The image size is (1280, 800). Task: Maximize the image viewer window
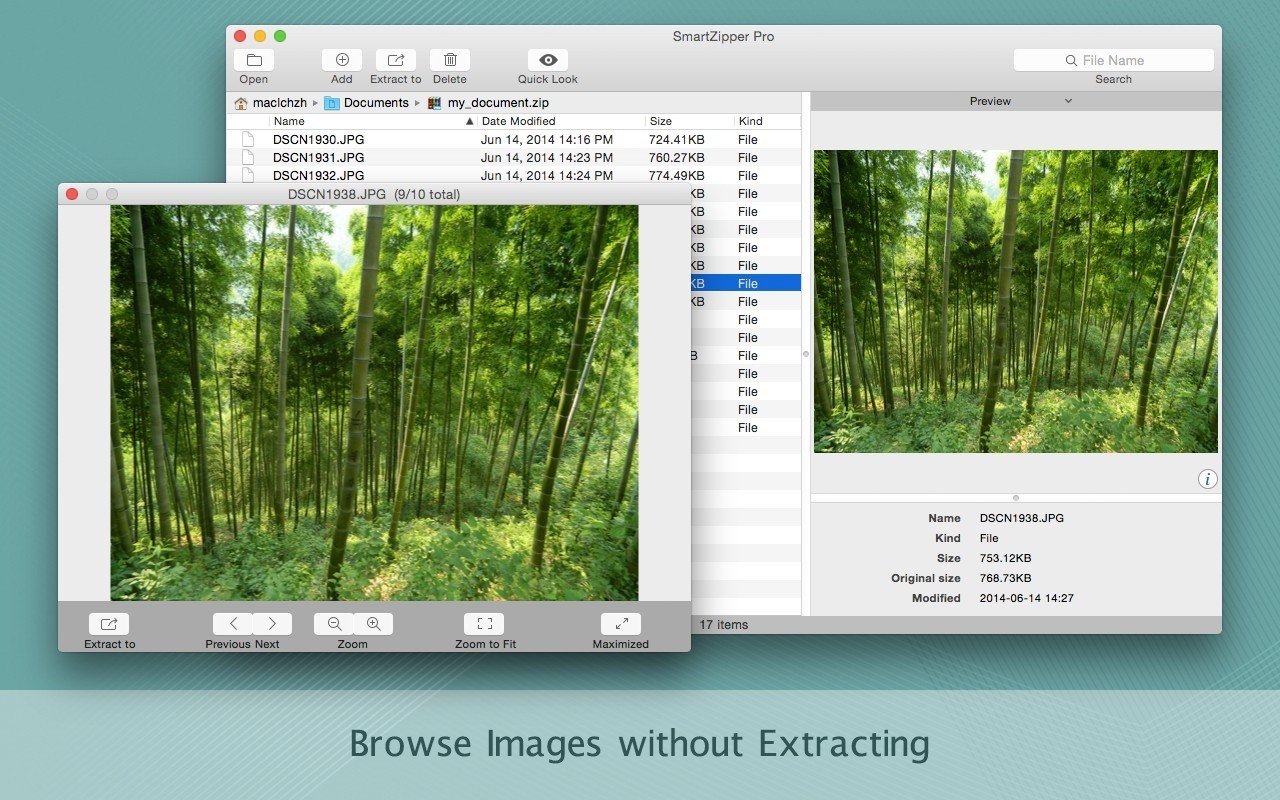coord(621,624)
